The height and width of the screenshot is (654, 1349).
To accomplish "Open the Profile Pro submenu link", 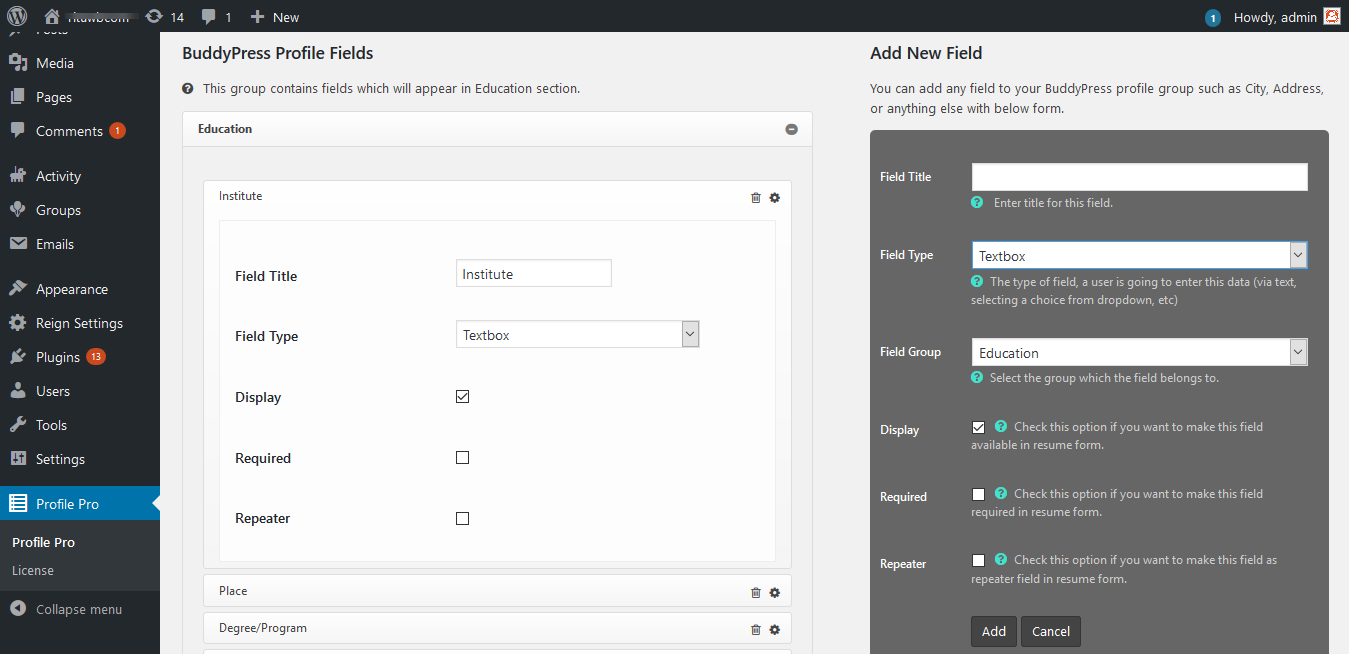I will pos(43,542).
